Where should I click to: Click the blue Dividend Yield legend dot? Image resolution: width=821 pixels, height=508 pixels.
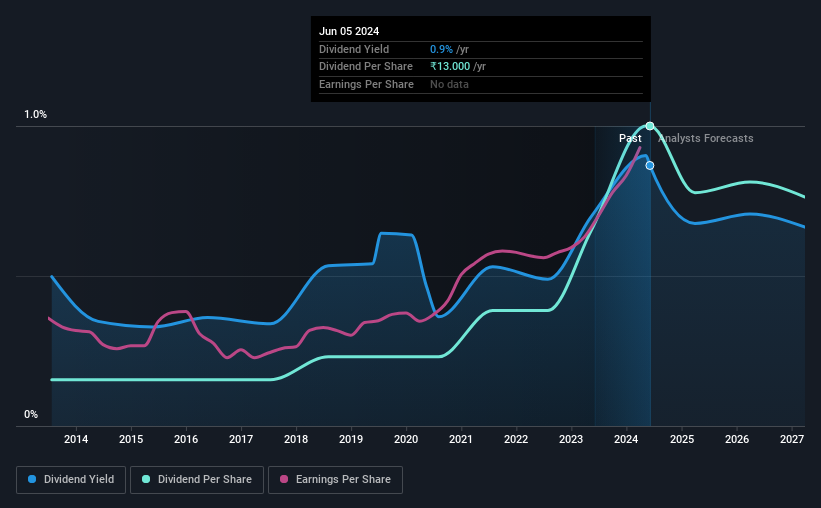tap(32, 479)
